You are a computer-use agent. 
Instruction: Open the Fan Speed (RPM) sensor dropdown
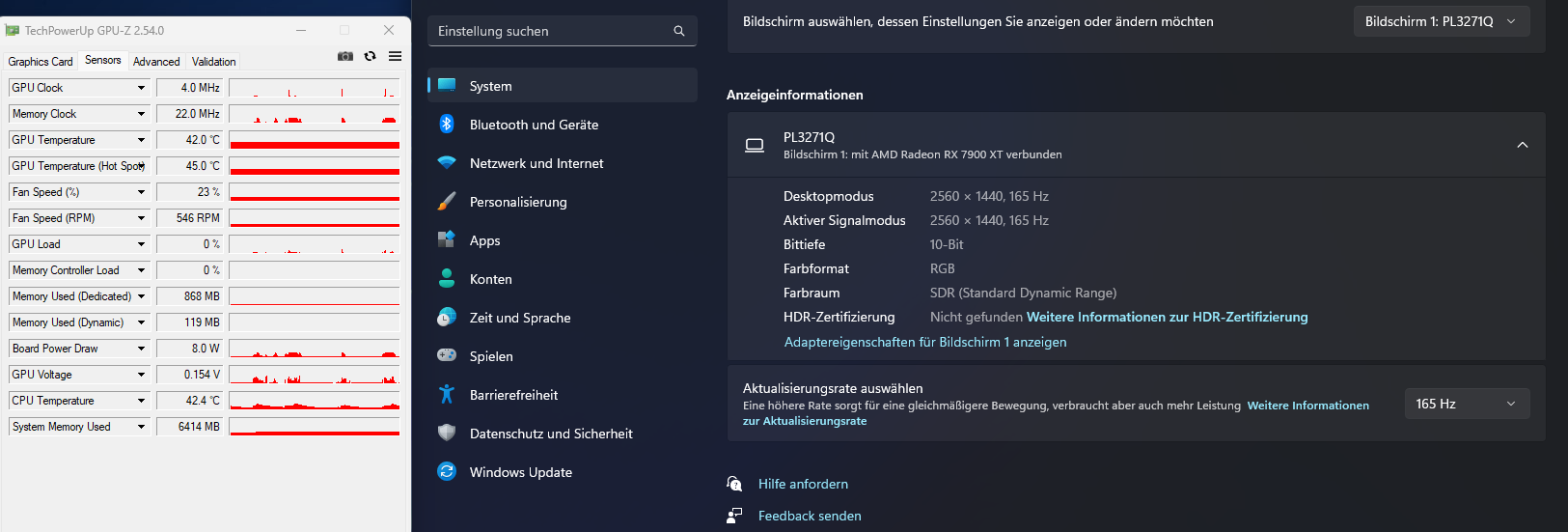(x=141, y=218)
